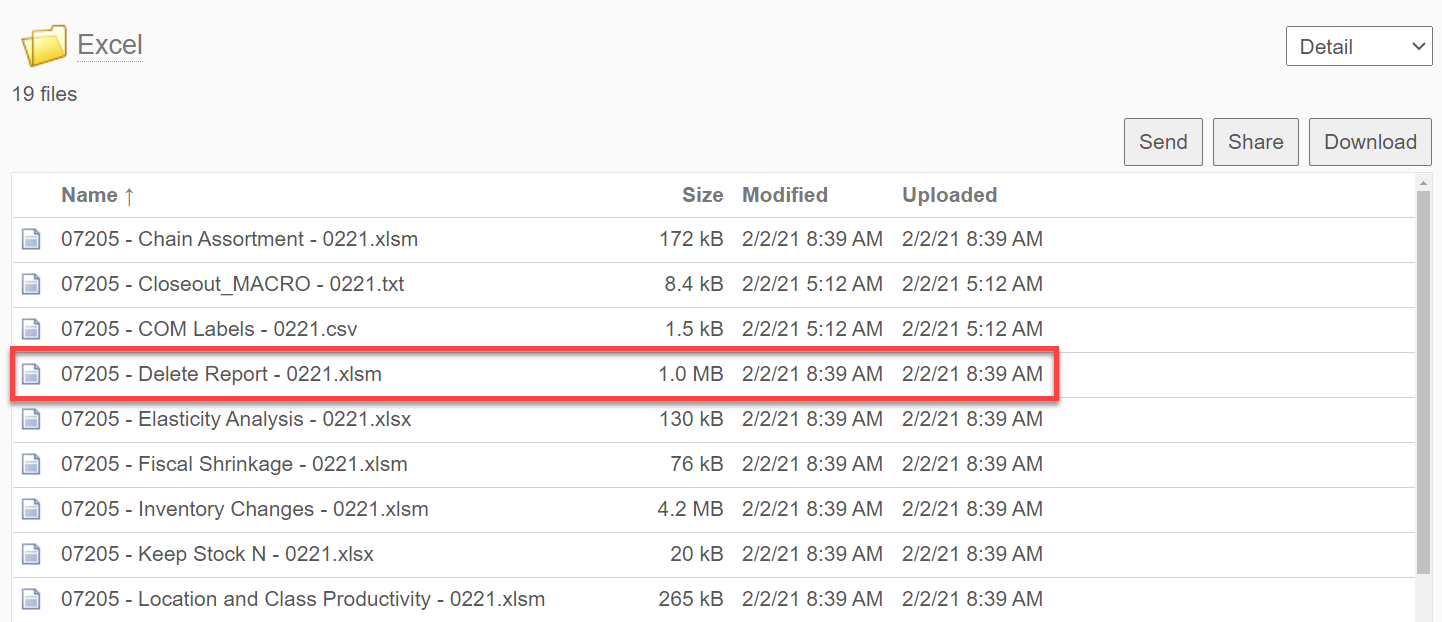Click the document icon for Fiscal Shrinkage
The width and height of the screenshot is (1442, 622).
click(31, 464)
